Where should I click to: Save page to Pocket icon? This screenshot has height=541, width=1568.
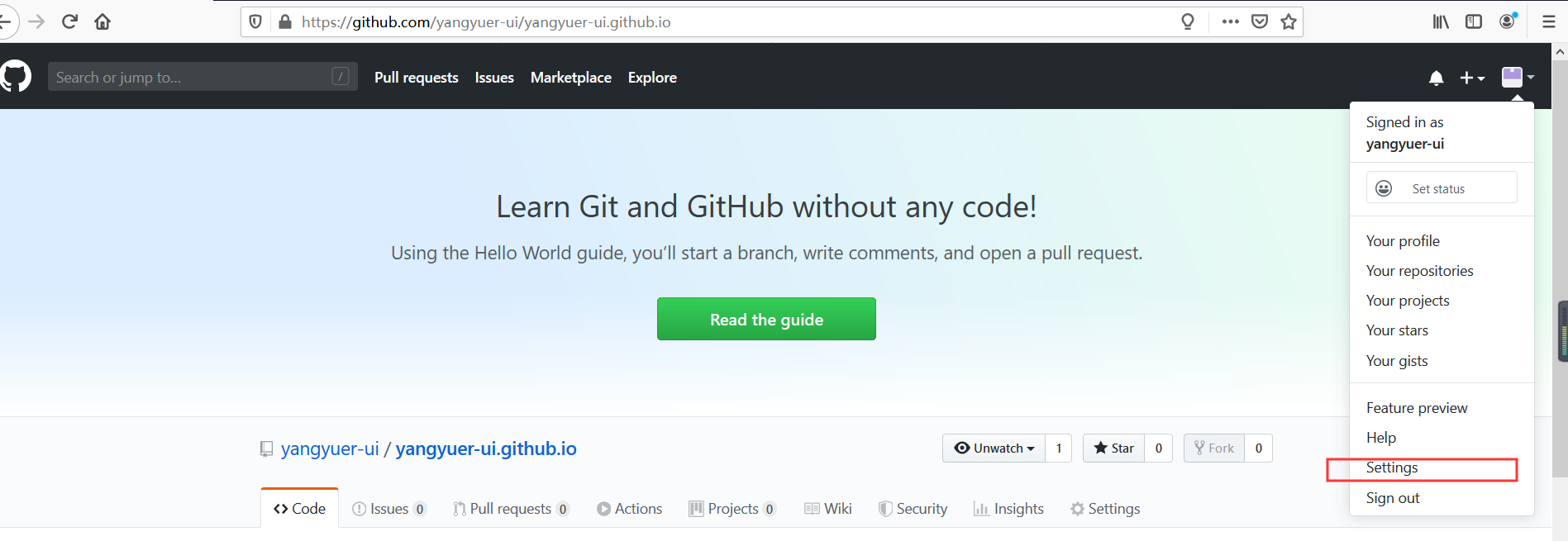(1260, 21)
